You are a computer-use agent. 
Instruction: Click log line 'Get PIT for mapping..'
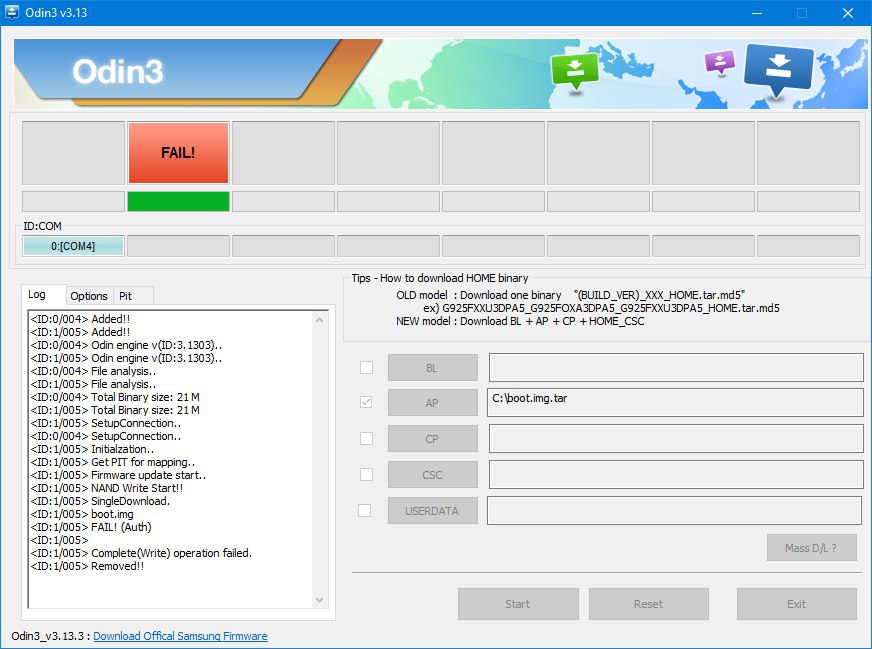(x=113, y=462)
